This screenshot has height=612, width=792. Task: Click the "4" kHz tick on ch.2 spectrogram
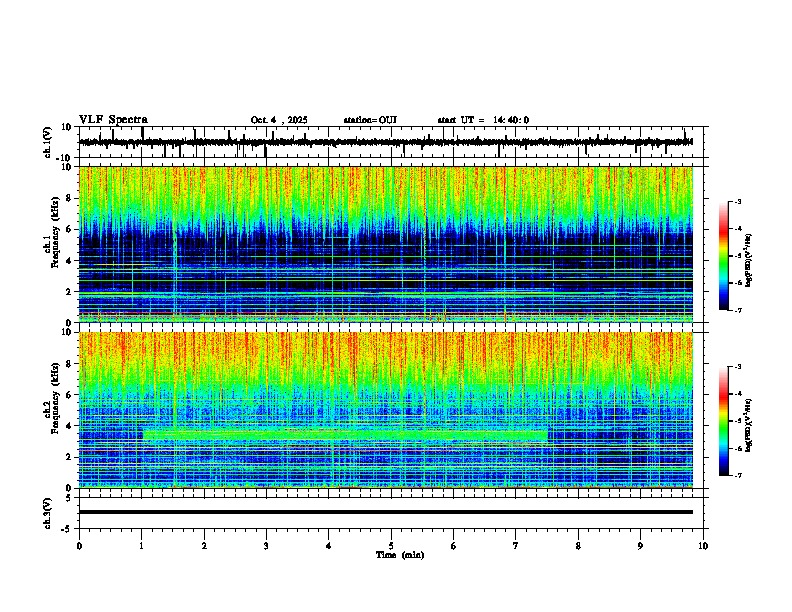[70, 426]
